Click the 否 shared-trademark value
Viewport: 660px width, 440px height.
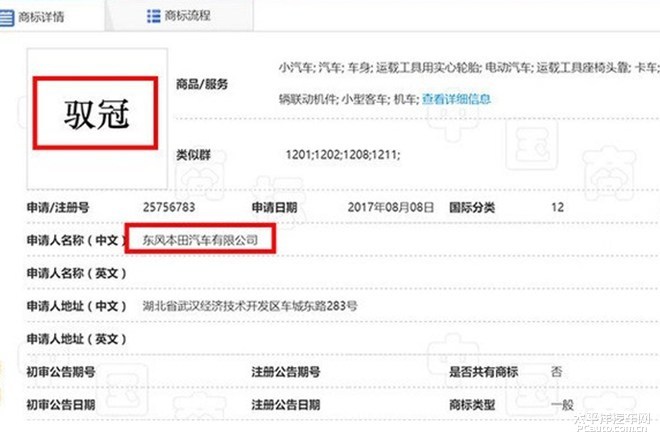coord(556,372)
